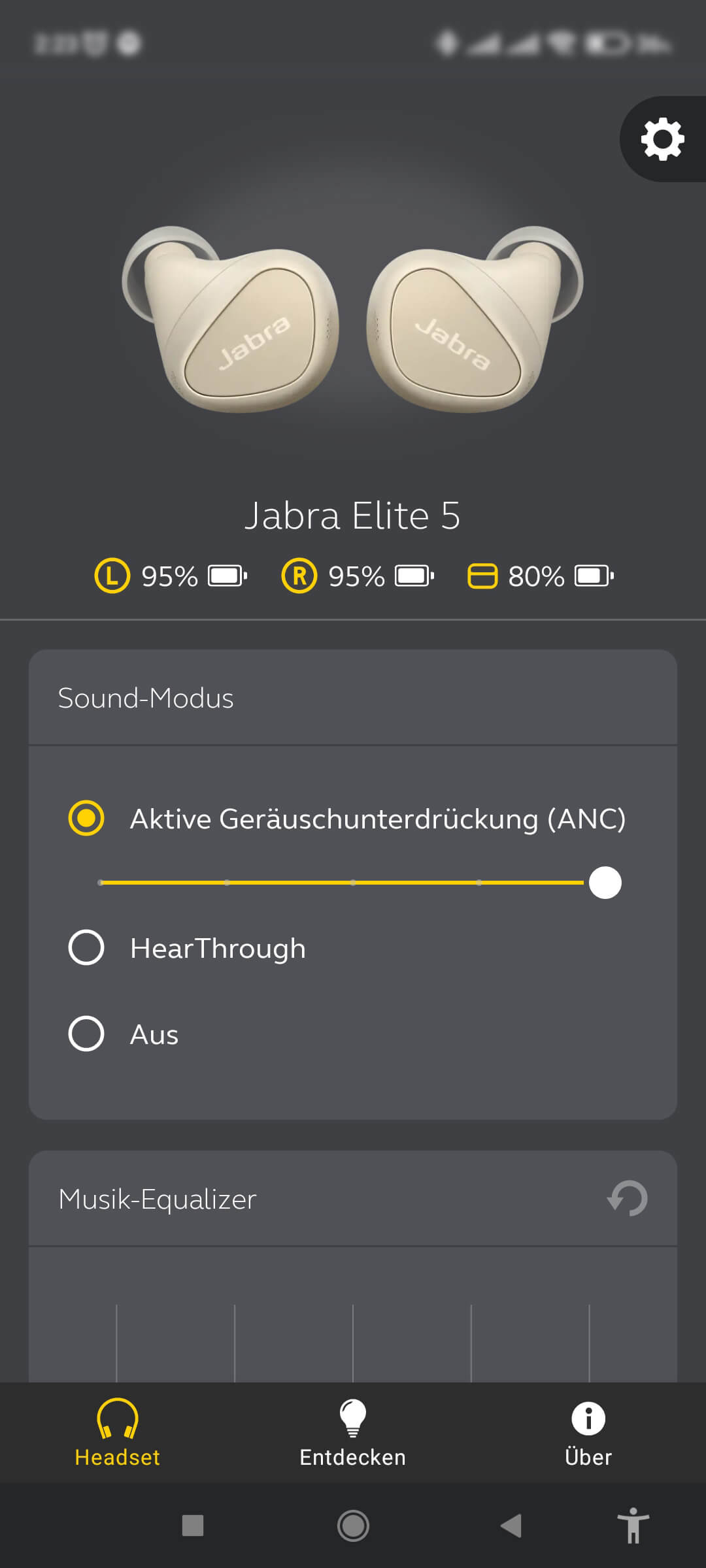The height and width of the screenshot is (1568, 706).
Task: Tap the right earbud R icon
Action: (299, 576)
